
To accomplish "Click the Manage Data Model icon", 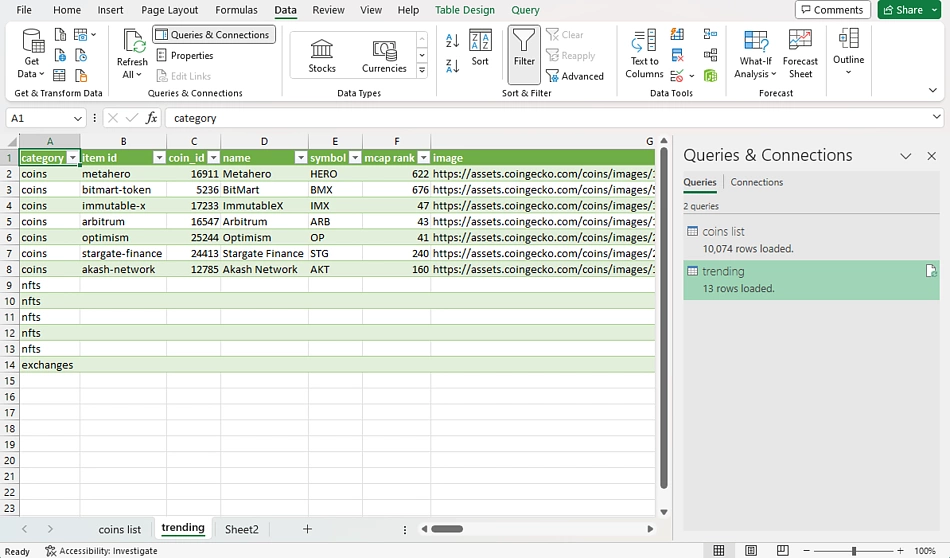I will pos(710,76).
